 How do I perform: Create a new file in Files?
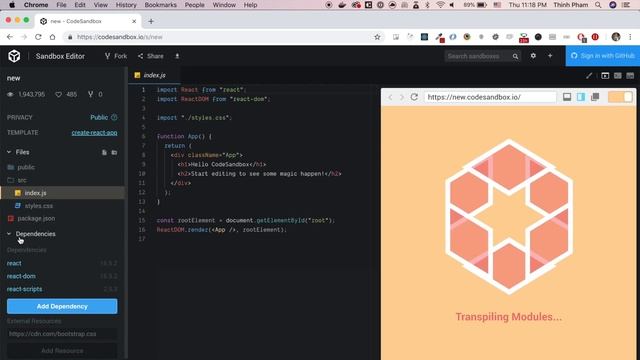104,152
